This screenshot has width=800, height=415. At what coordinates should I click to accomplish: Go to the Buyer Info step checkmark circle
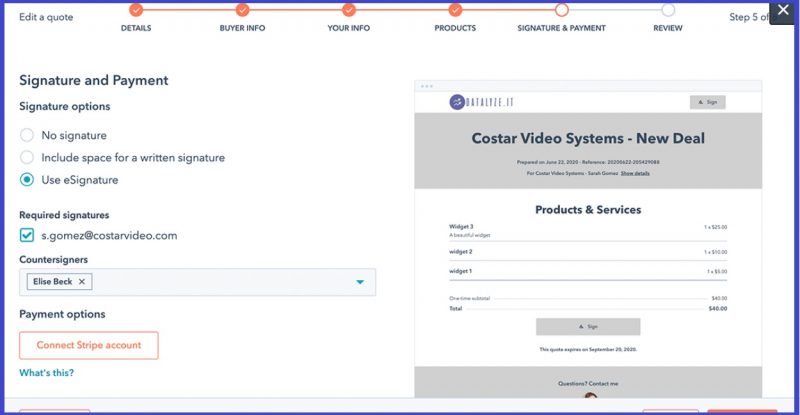(242, 10)
